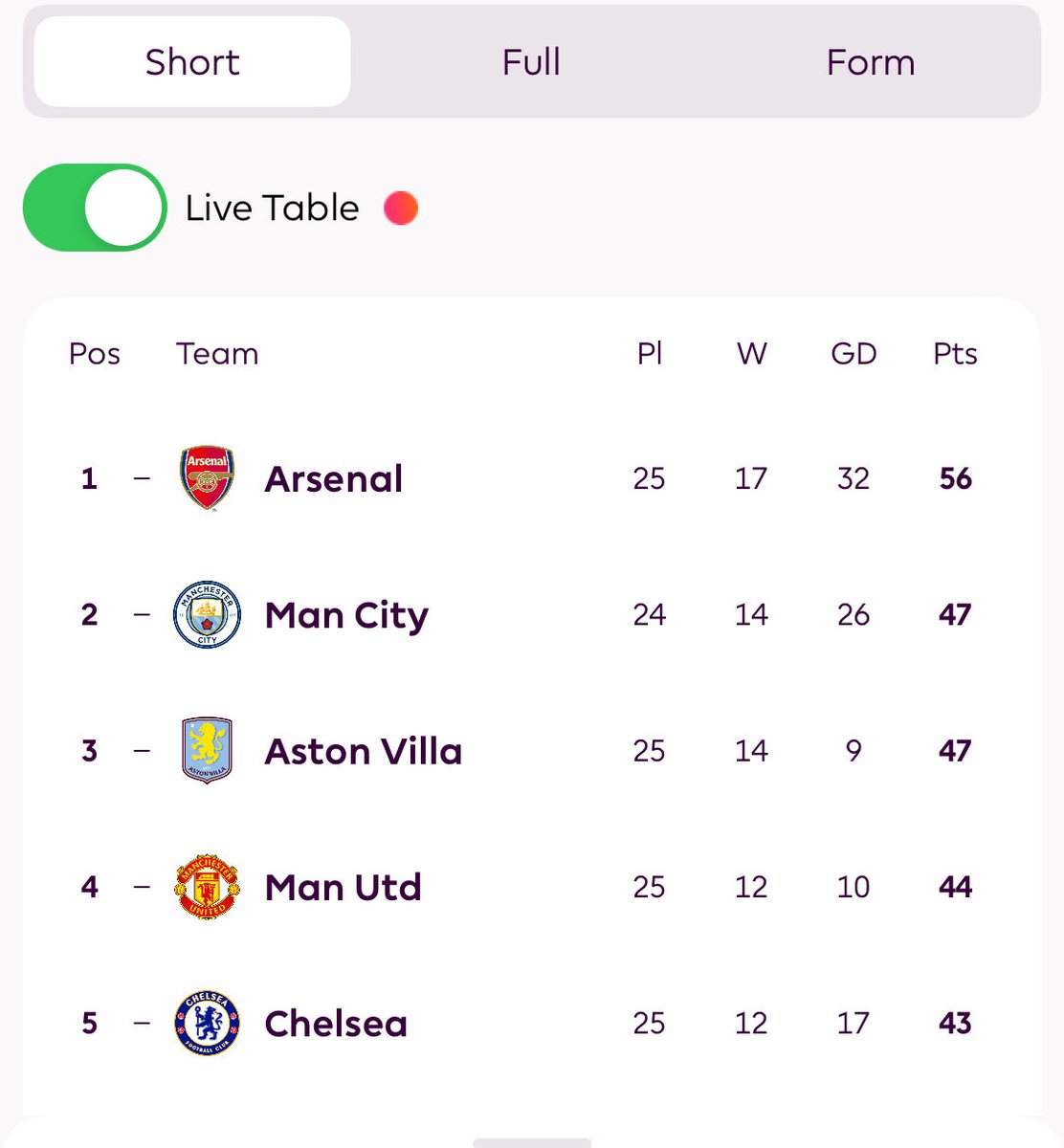Screen dimensions: 1064x1148
Task: Click the Man Utd club crest
Action: pyautogui.click(x=207, y=887)
